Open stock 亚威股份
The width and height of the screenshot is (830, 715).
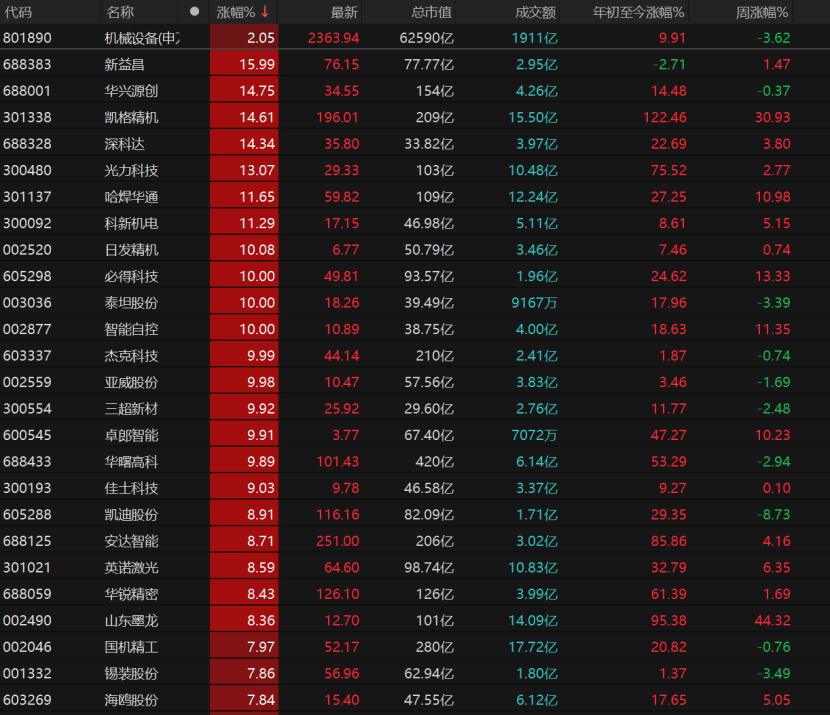[x=131, y=382]
